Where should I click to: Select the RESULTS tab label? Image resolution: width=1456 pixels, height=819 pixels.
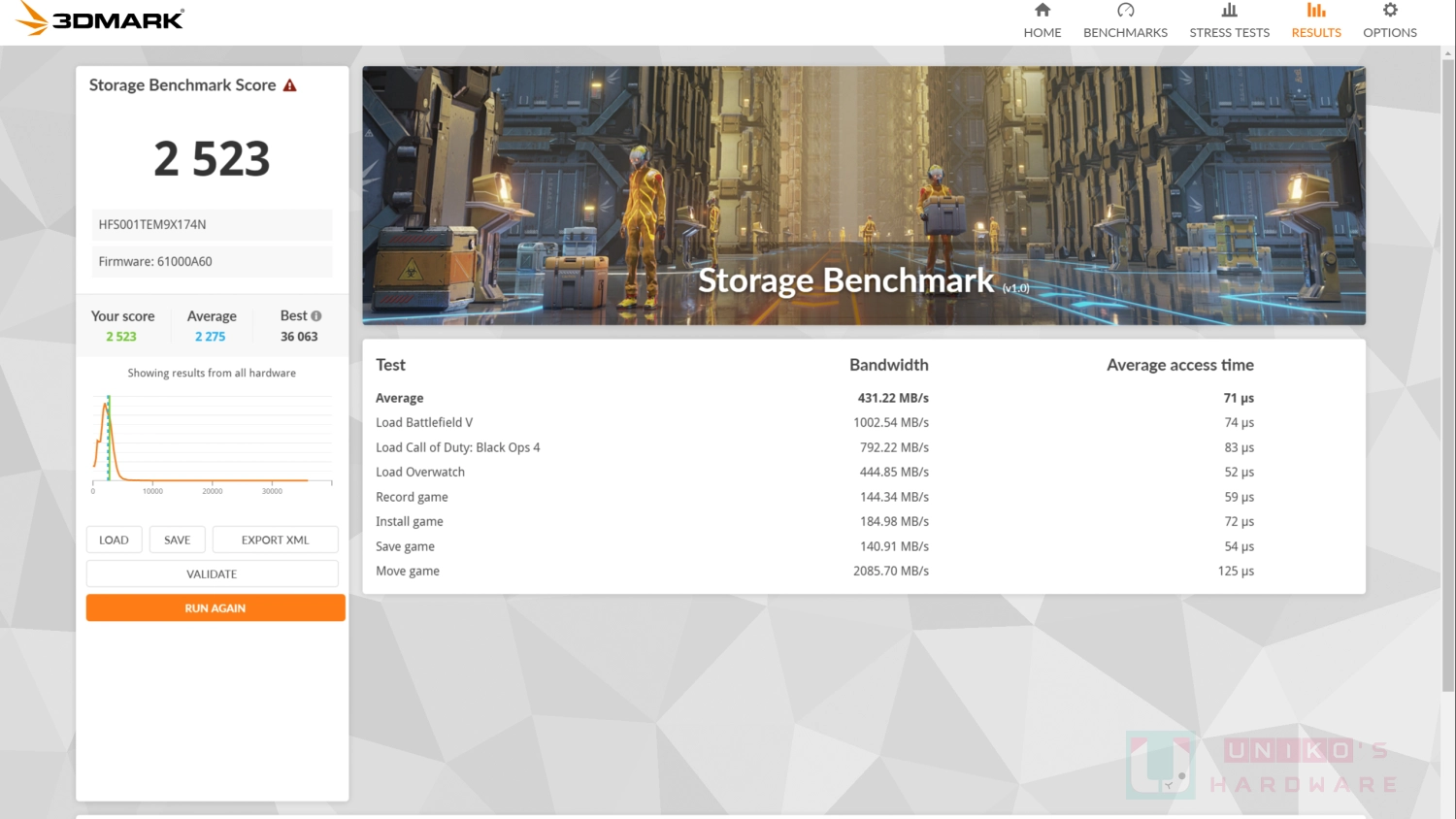(x=1316, y=33)
